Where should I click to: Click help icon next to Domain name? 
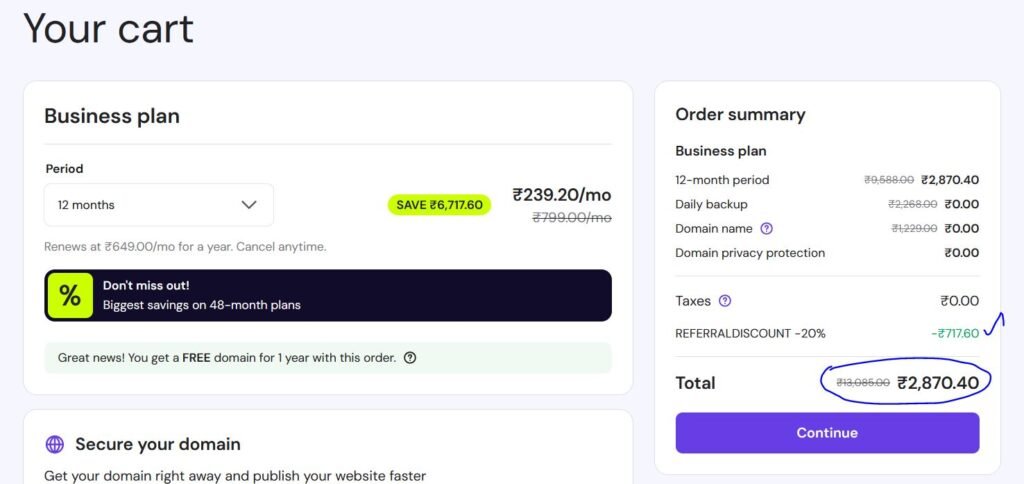[x=767, y=229]
